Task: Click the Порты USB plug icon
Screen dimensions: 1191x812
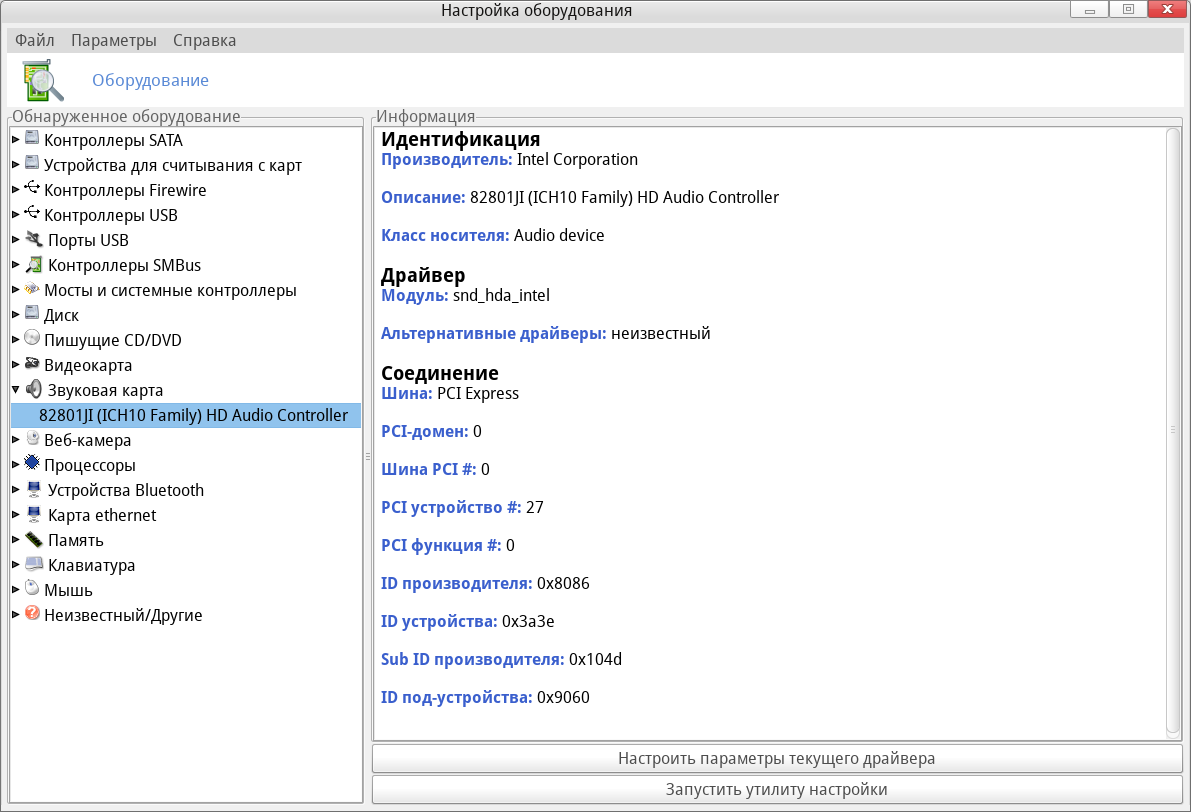Action: click(x=33, y=239)
